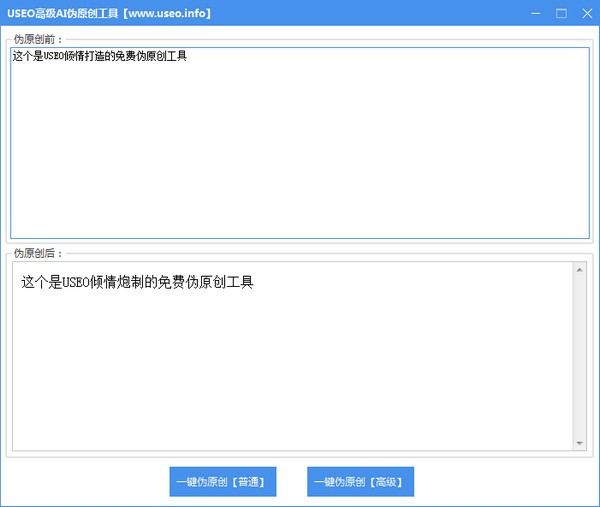Click USEO in the bottom output text

[75, 283]
